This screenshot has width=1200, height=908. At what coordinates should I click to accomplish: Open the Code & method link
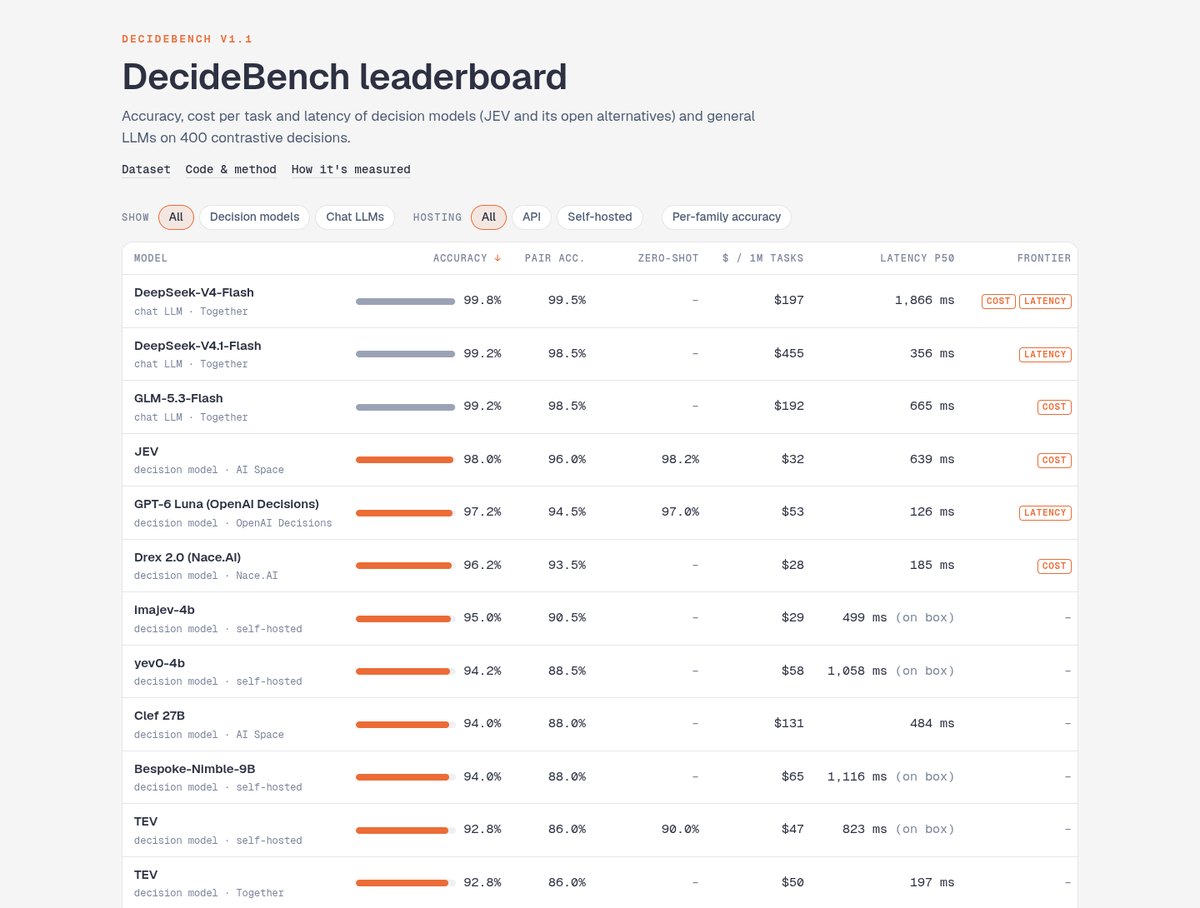click(x=231, y=170)
